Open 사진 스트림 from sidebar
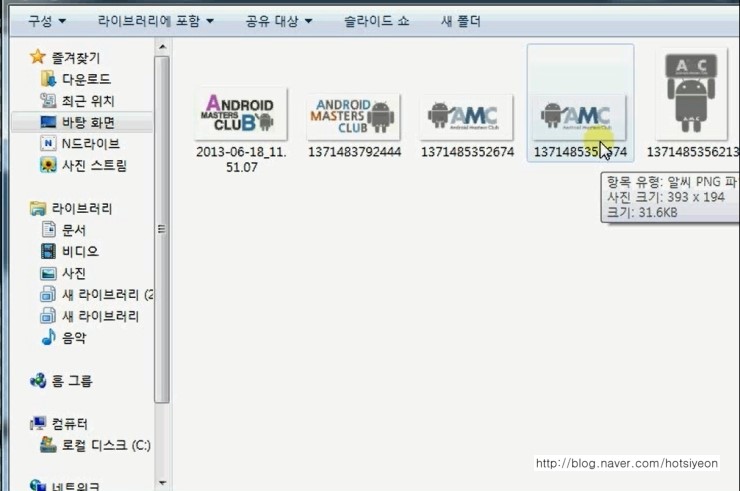 point(94,165)
